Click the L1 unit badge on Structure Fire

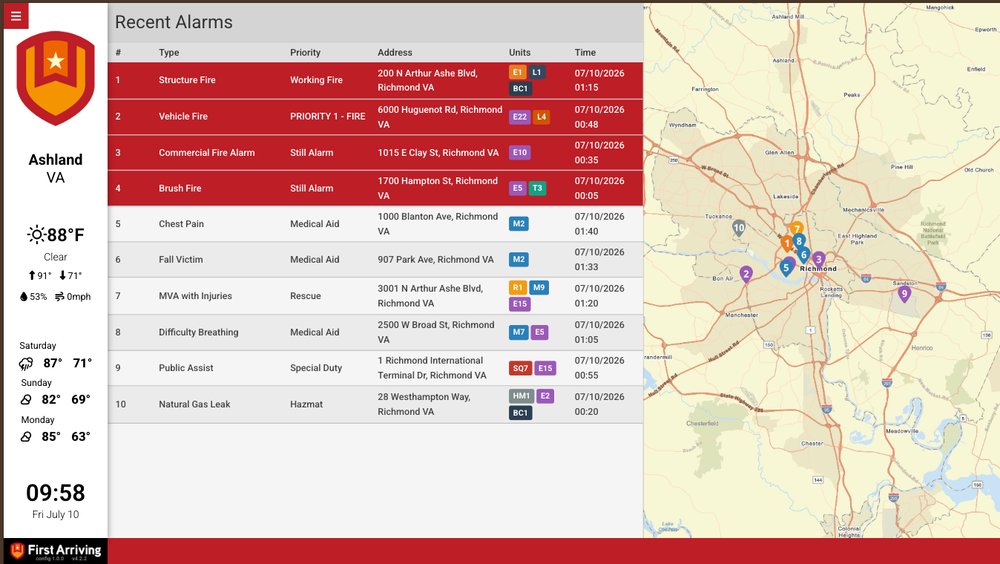537,72
